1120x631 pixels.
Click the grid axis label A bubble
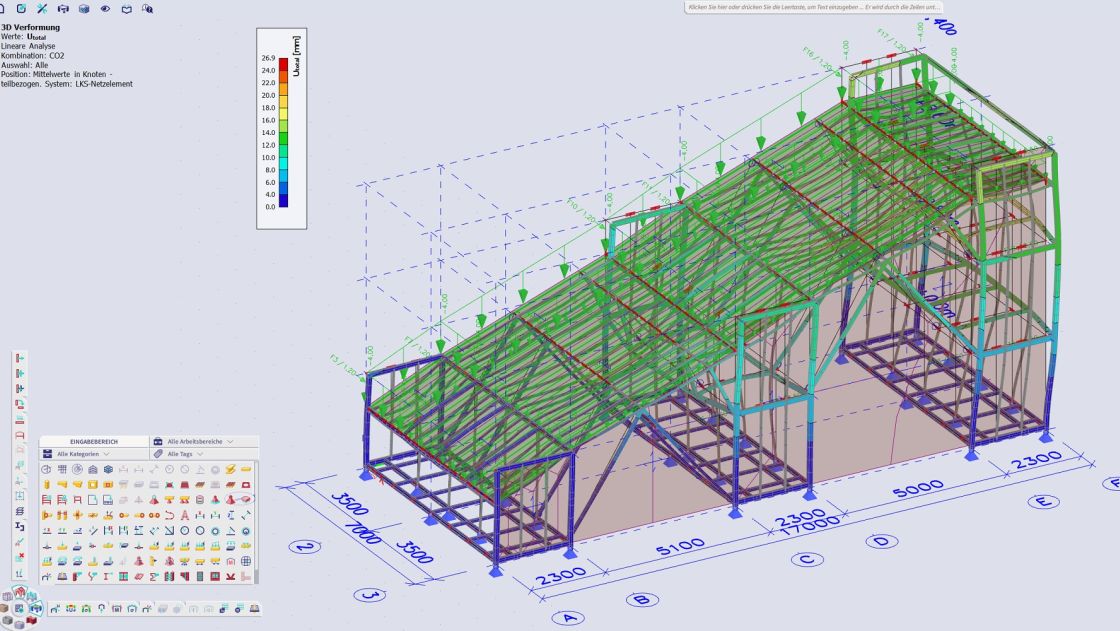point(569,617)
